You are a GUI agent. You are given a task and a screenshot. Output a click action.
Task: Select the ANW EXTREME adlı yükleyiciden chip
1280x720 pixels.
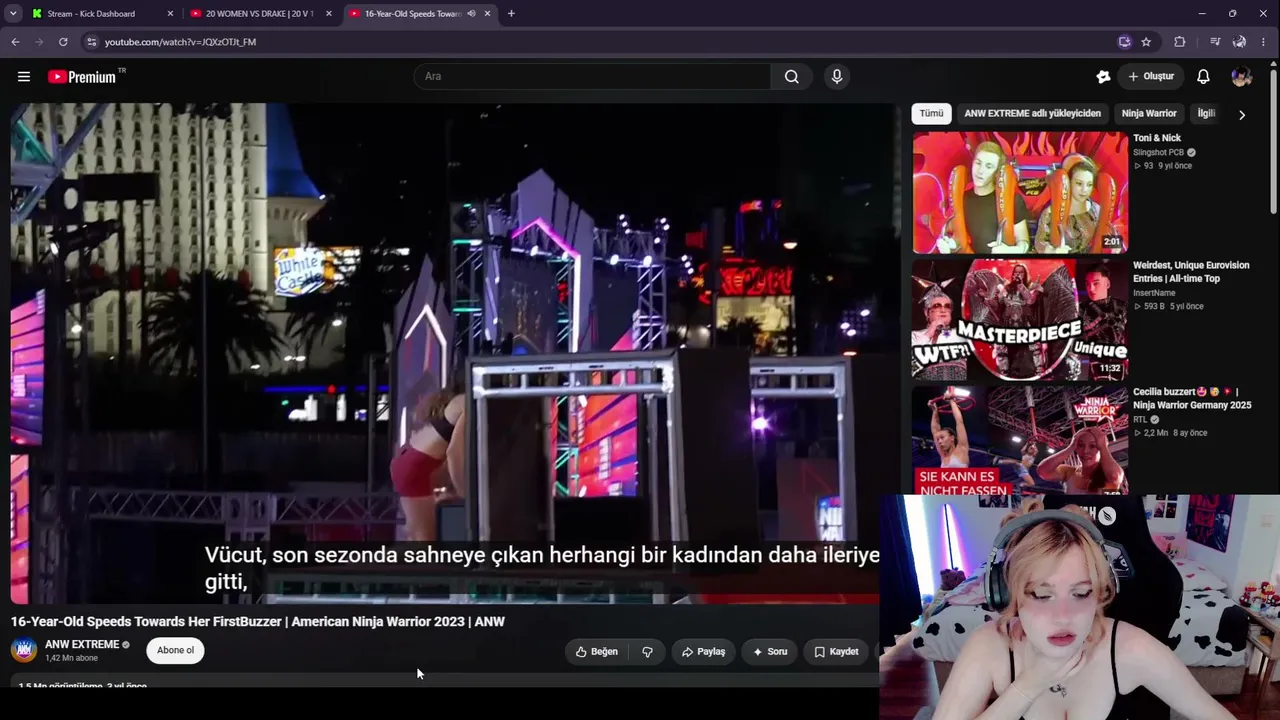tap(1032, 114)
